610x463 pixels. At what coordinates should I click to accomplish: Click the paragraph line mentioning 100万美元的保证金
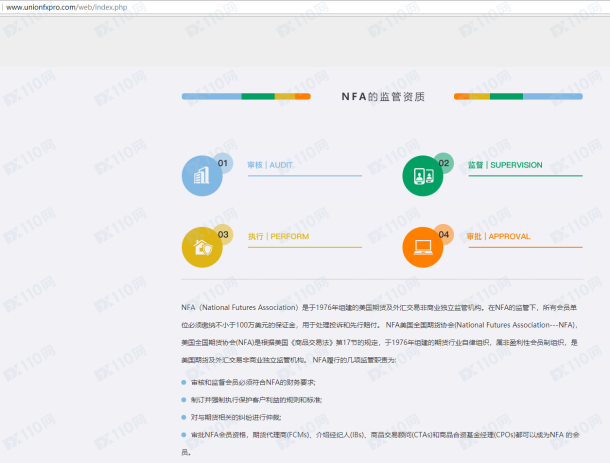tap(380, 325)
